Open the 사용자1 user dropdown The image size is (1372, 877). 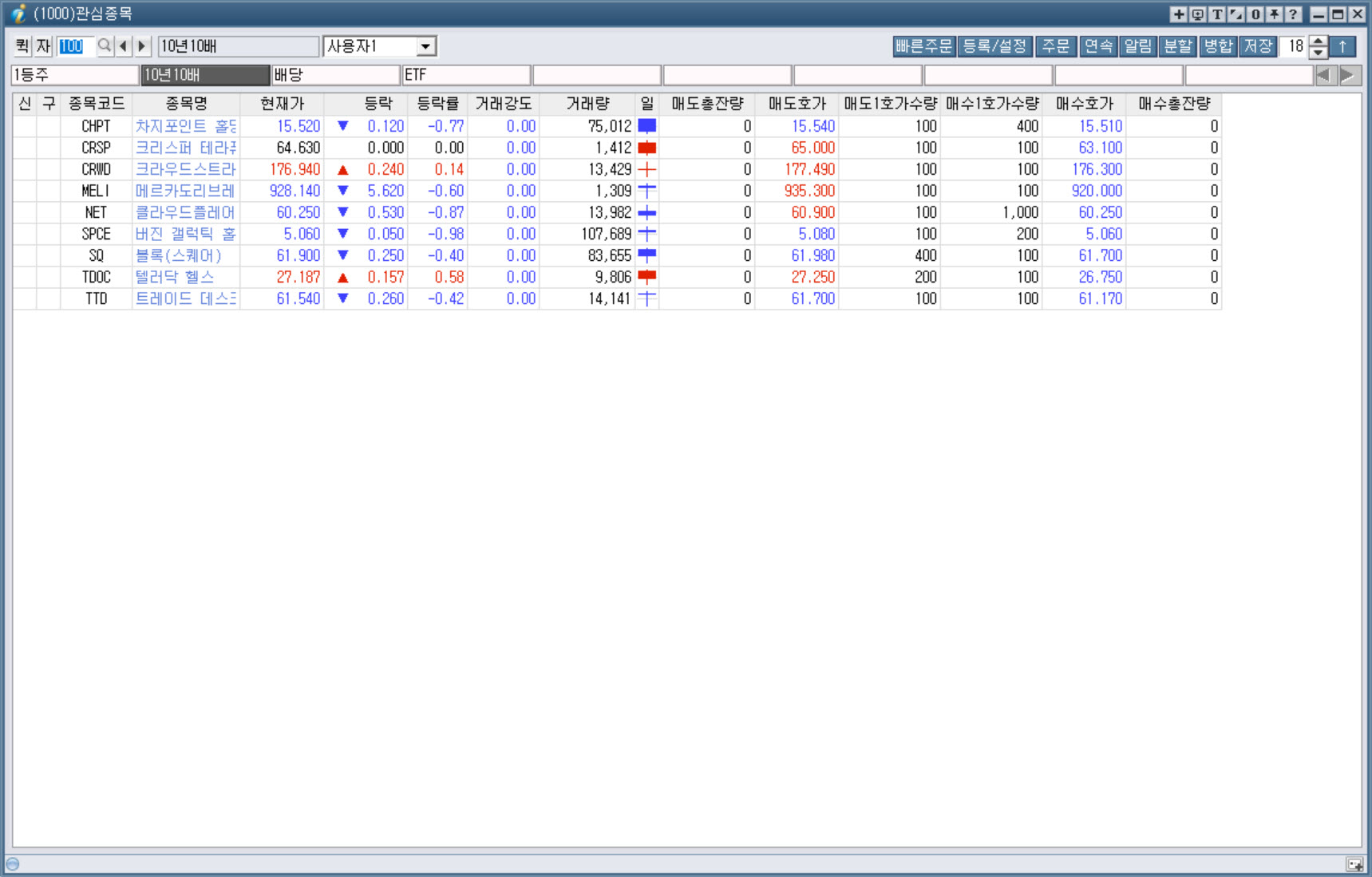point(426,46)
